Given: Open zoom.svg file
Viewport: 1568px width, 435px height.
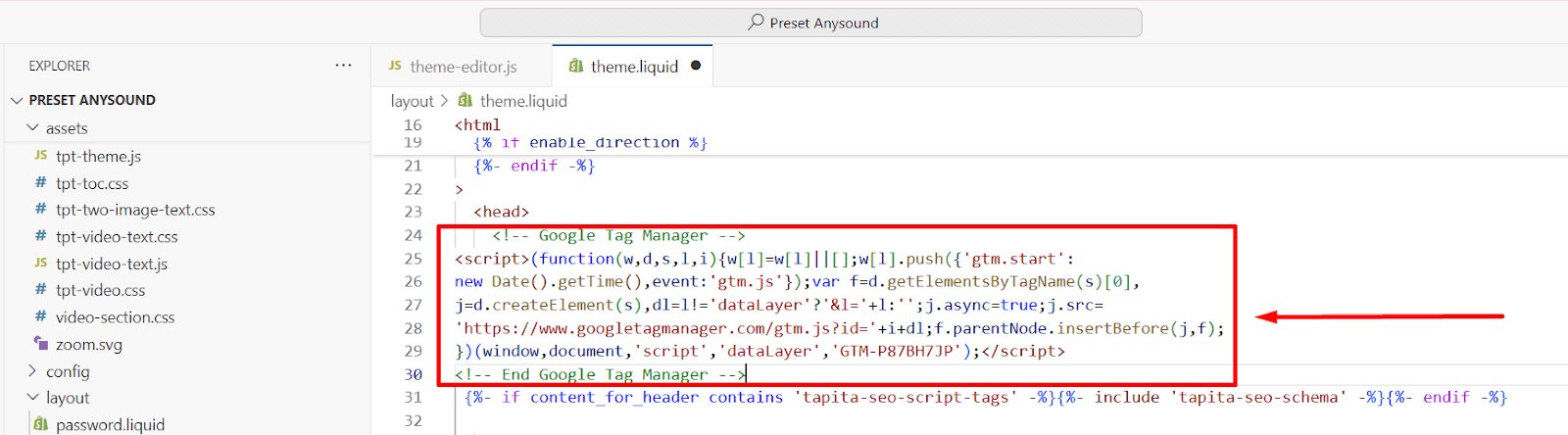Looking at the screenshot, I should pos(89,345).
